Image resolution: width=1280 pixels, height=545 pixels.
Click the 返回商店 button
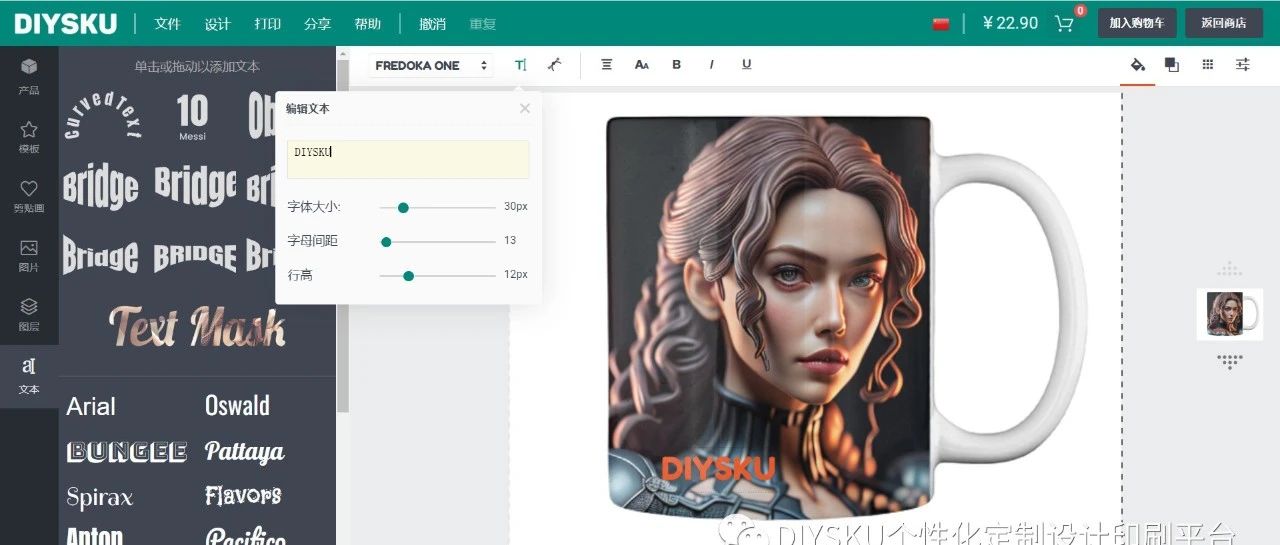coord(1224,23)
